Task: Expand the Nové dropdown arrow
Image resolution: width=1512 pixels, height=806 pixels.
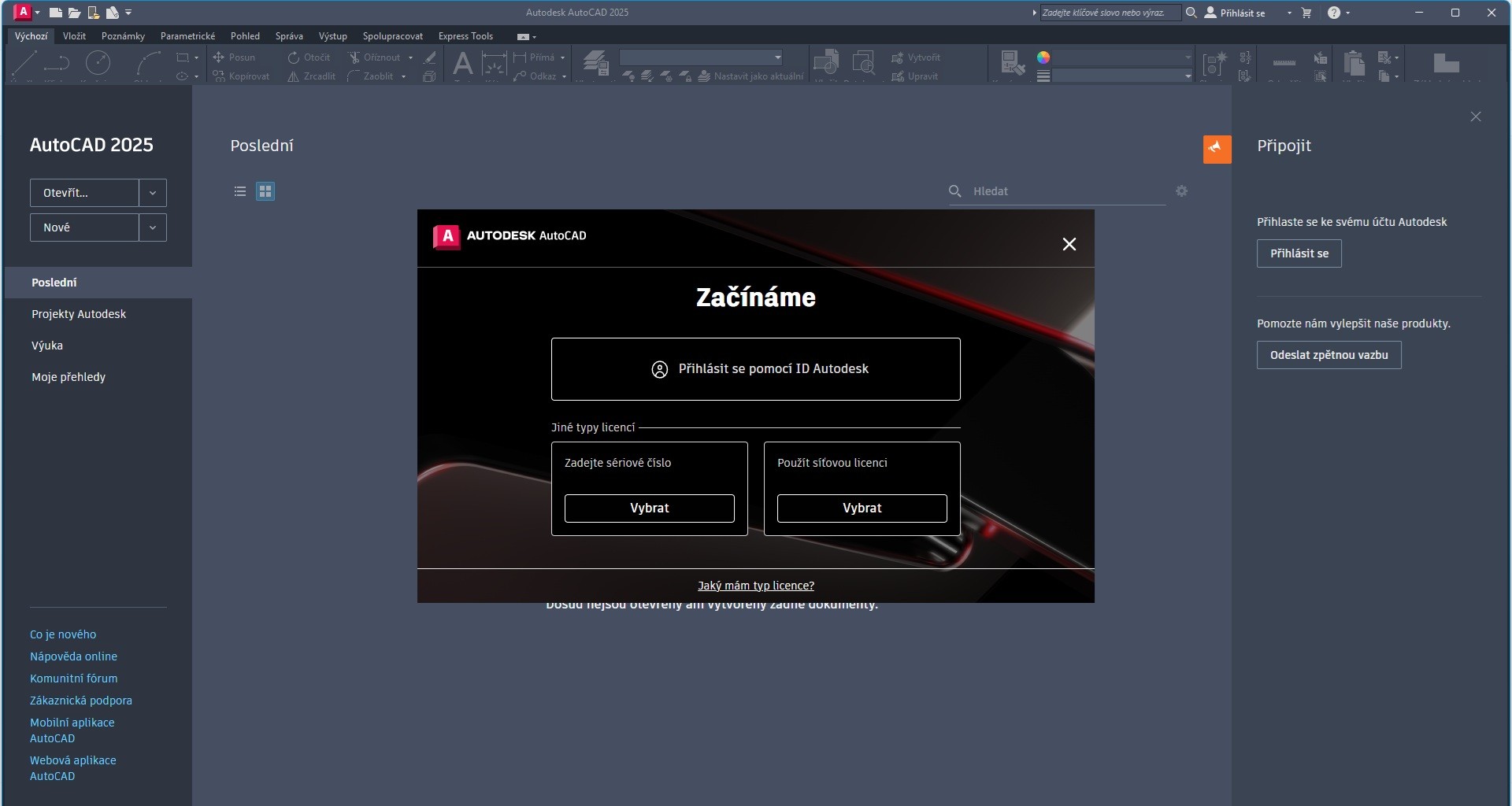Action: (153, 227)
